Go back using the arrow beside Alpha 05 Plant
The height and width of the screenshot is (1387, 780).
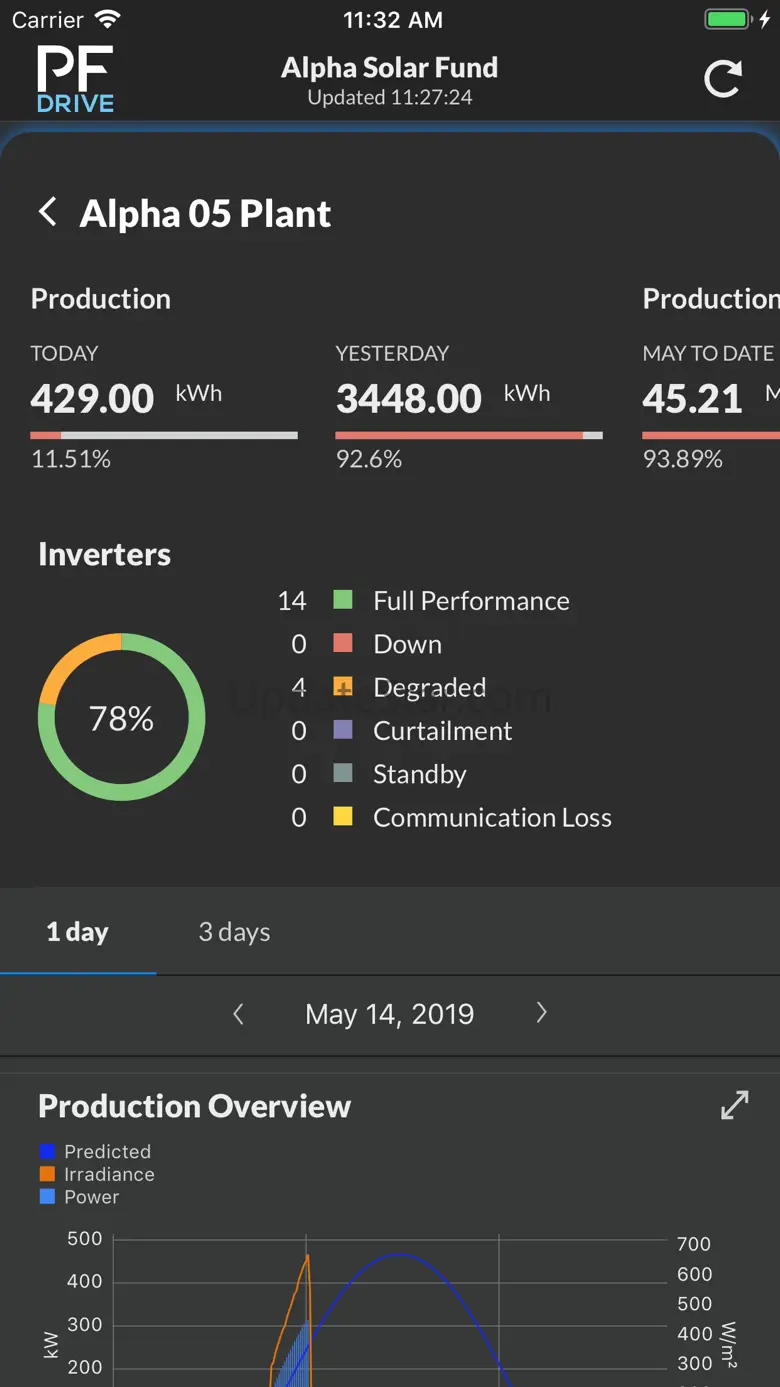click(47, 212)
